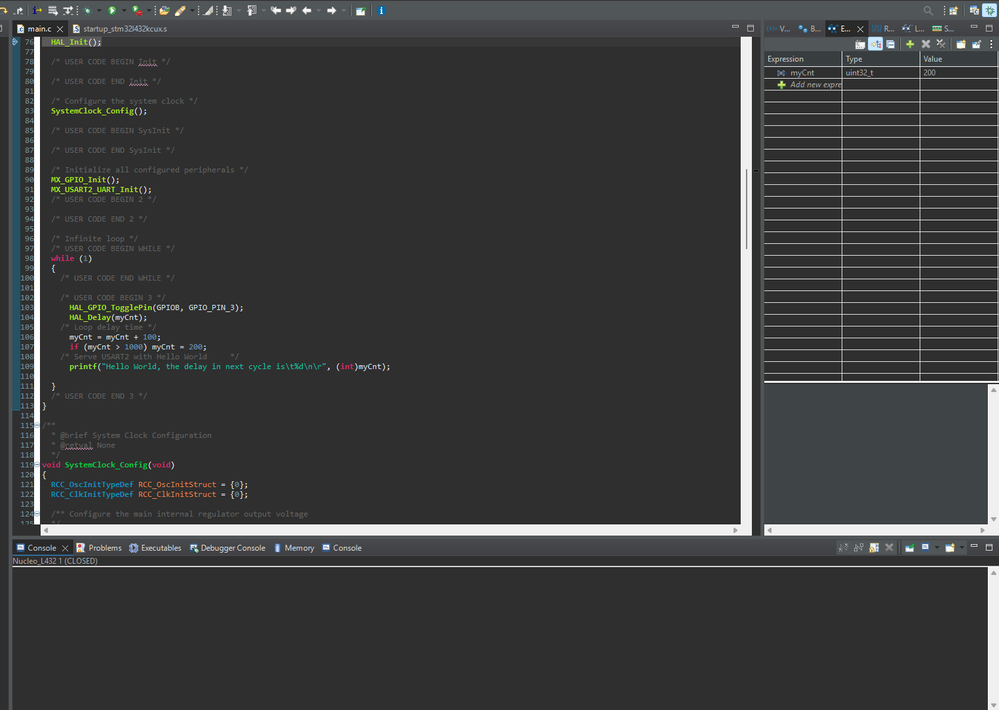This screenshot has height=710, width=999.
Task: Launch the program with the green Run icon
Action: (112, 10)
